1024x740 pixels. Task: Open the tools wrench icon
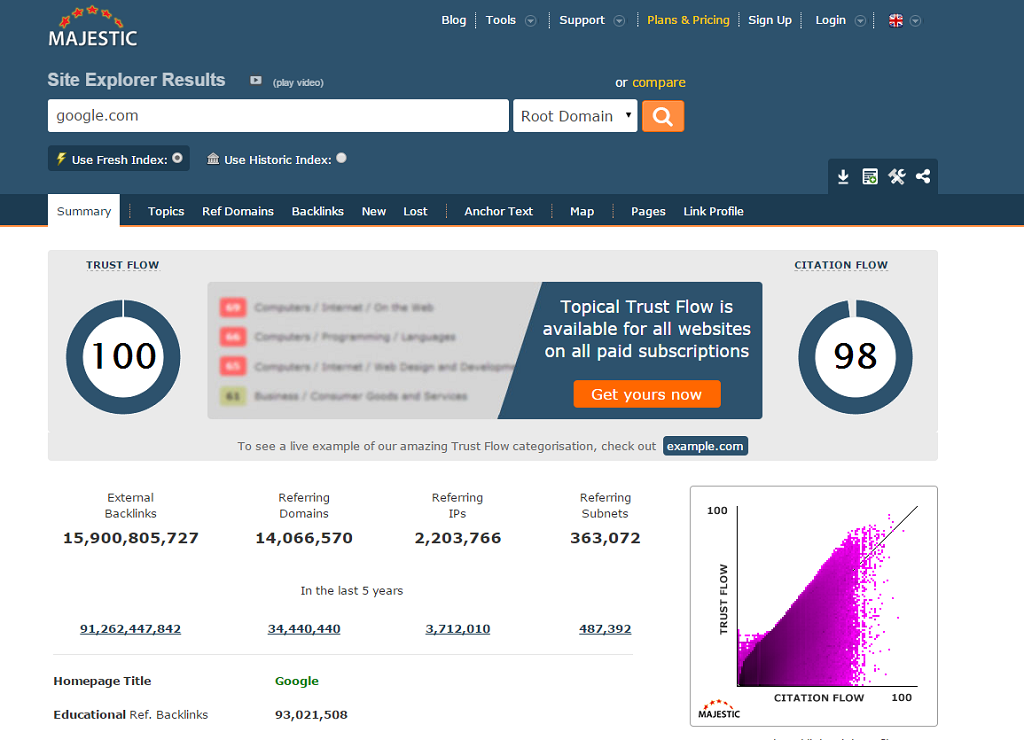(x=897, y=176)
